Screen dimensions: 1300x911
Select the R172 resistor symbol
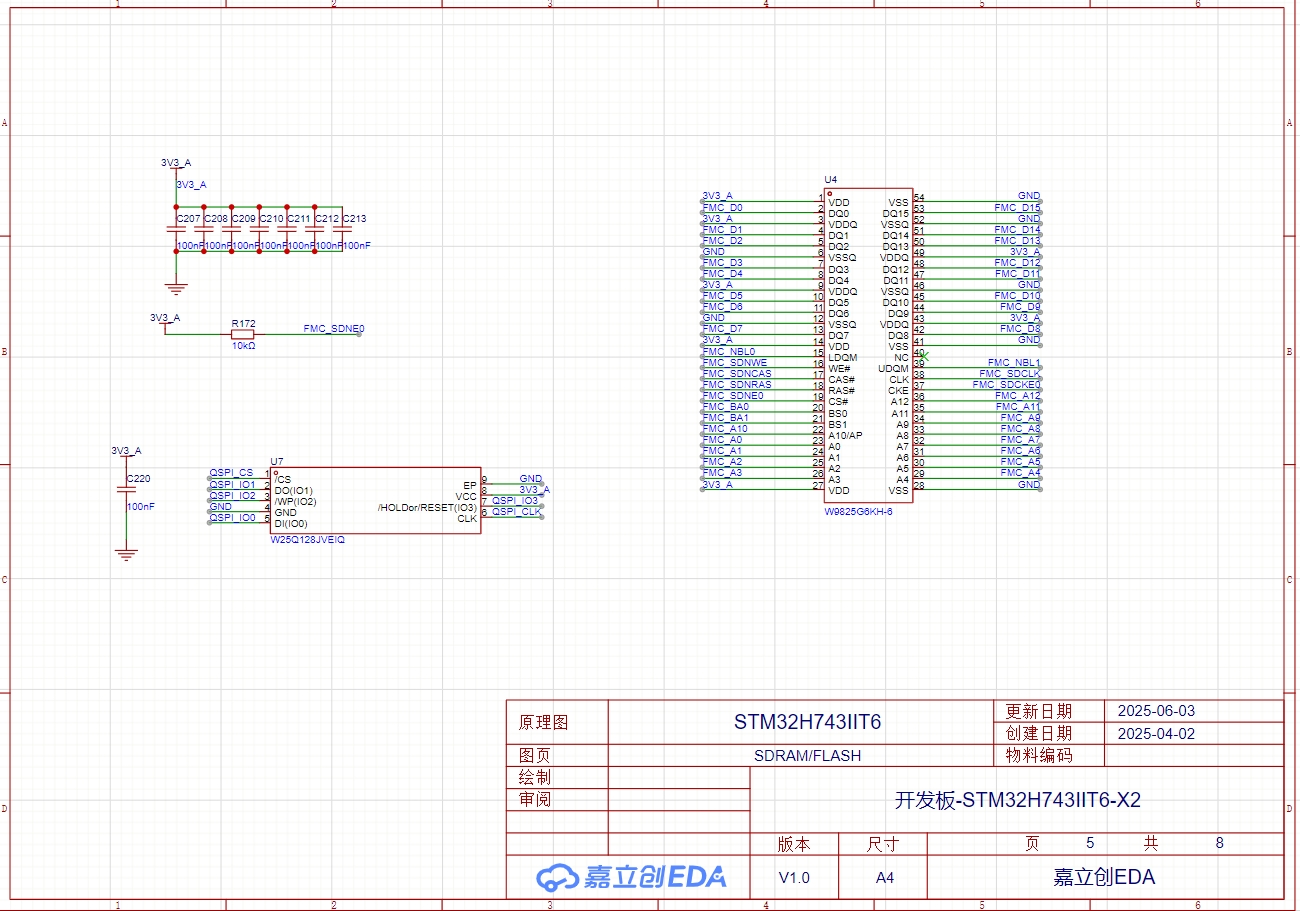click(x=243, y=334)
